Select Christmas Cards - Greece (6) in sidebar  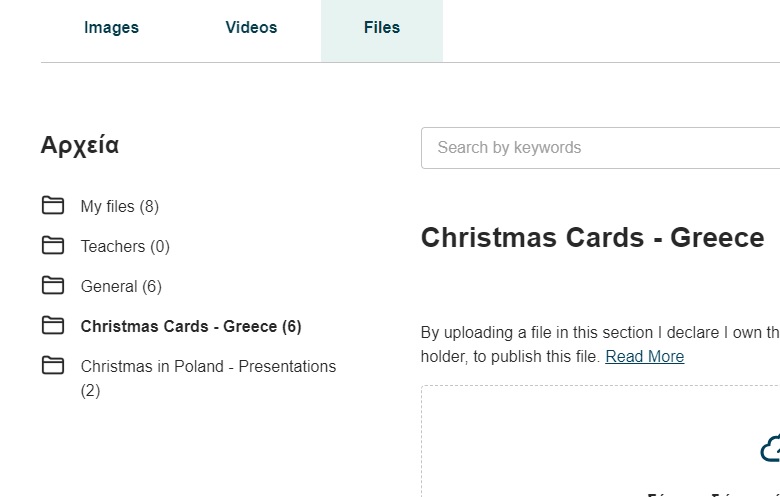(191, 326)
